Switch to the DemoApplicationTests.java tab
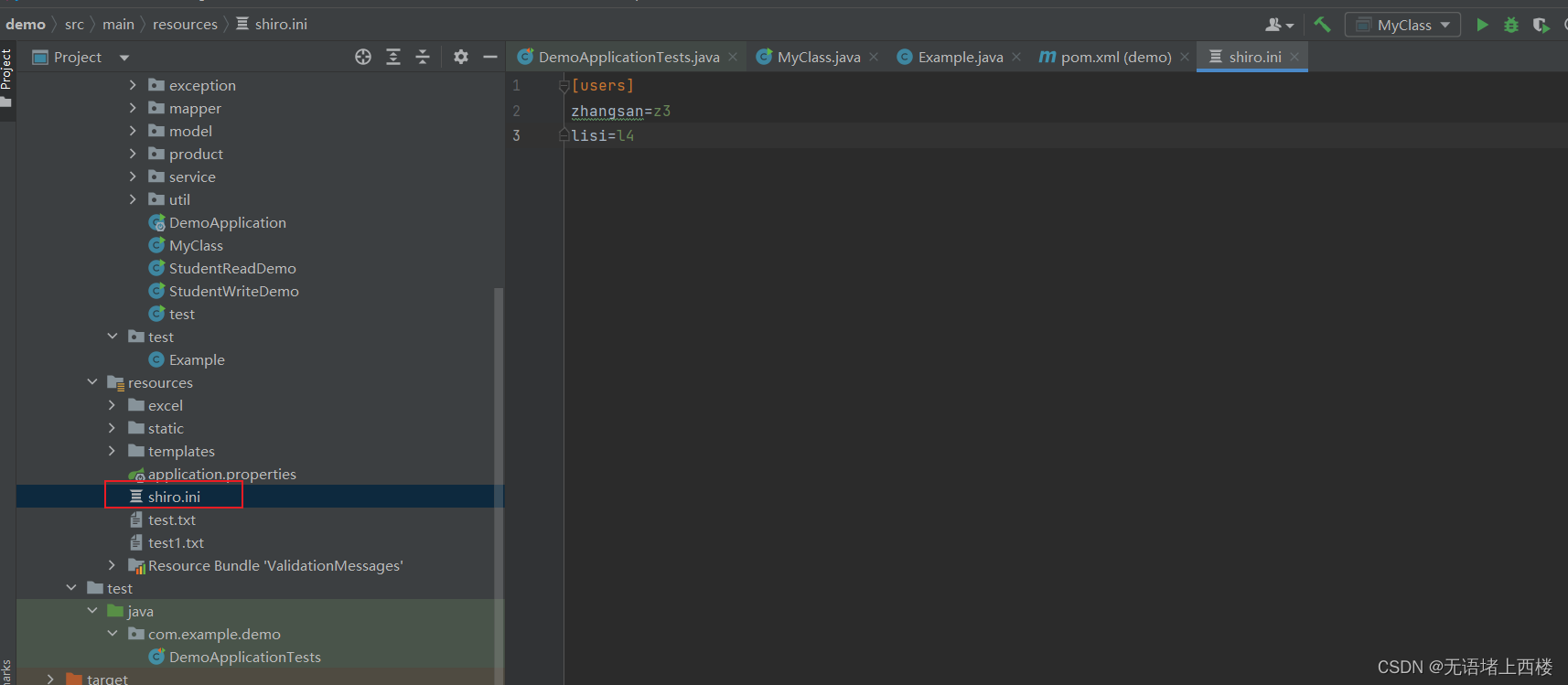 coord(628,57)
